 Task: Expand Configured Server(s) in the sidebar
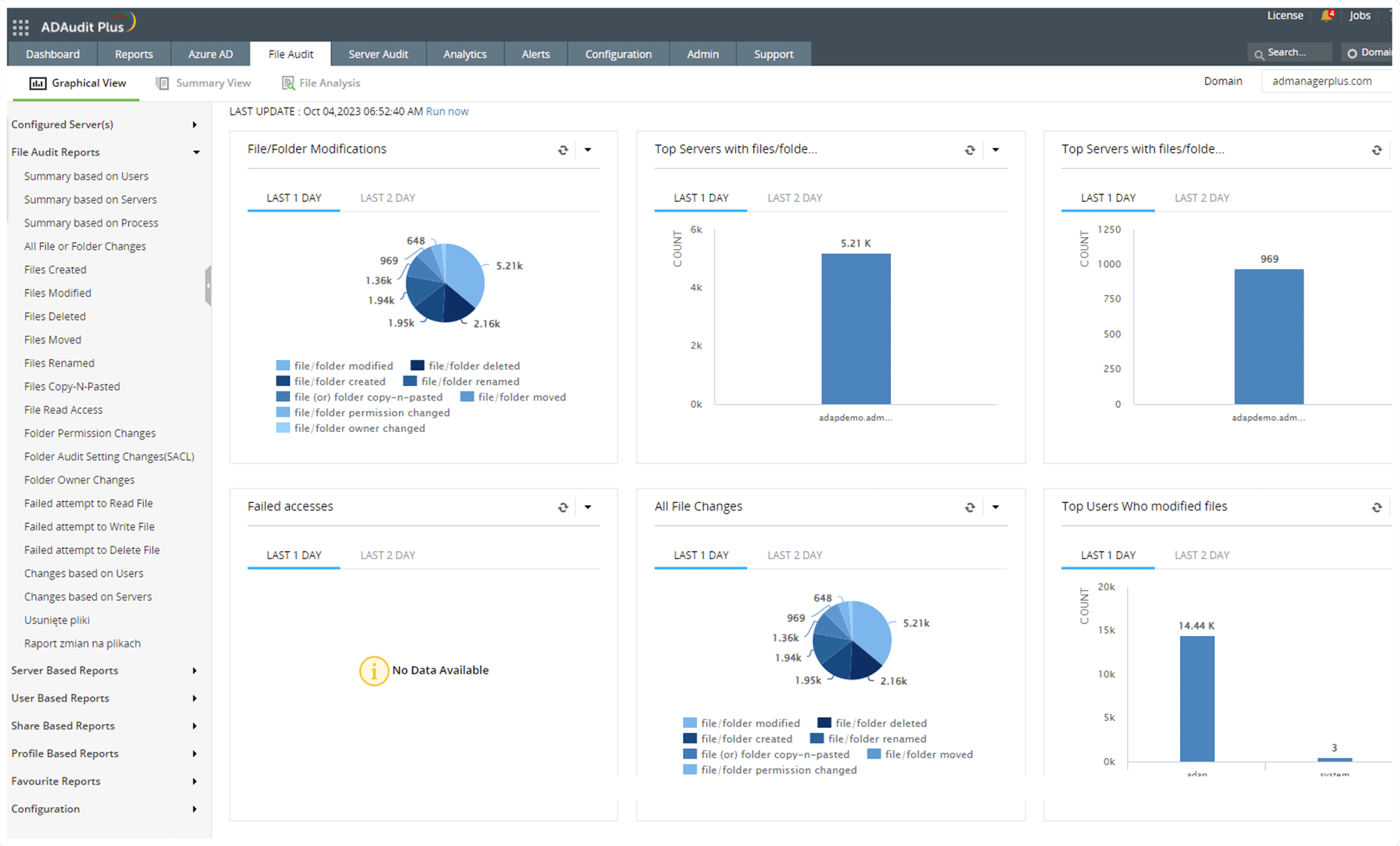[62, 124]
